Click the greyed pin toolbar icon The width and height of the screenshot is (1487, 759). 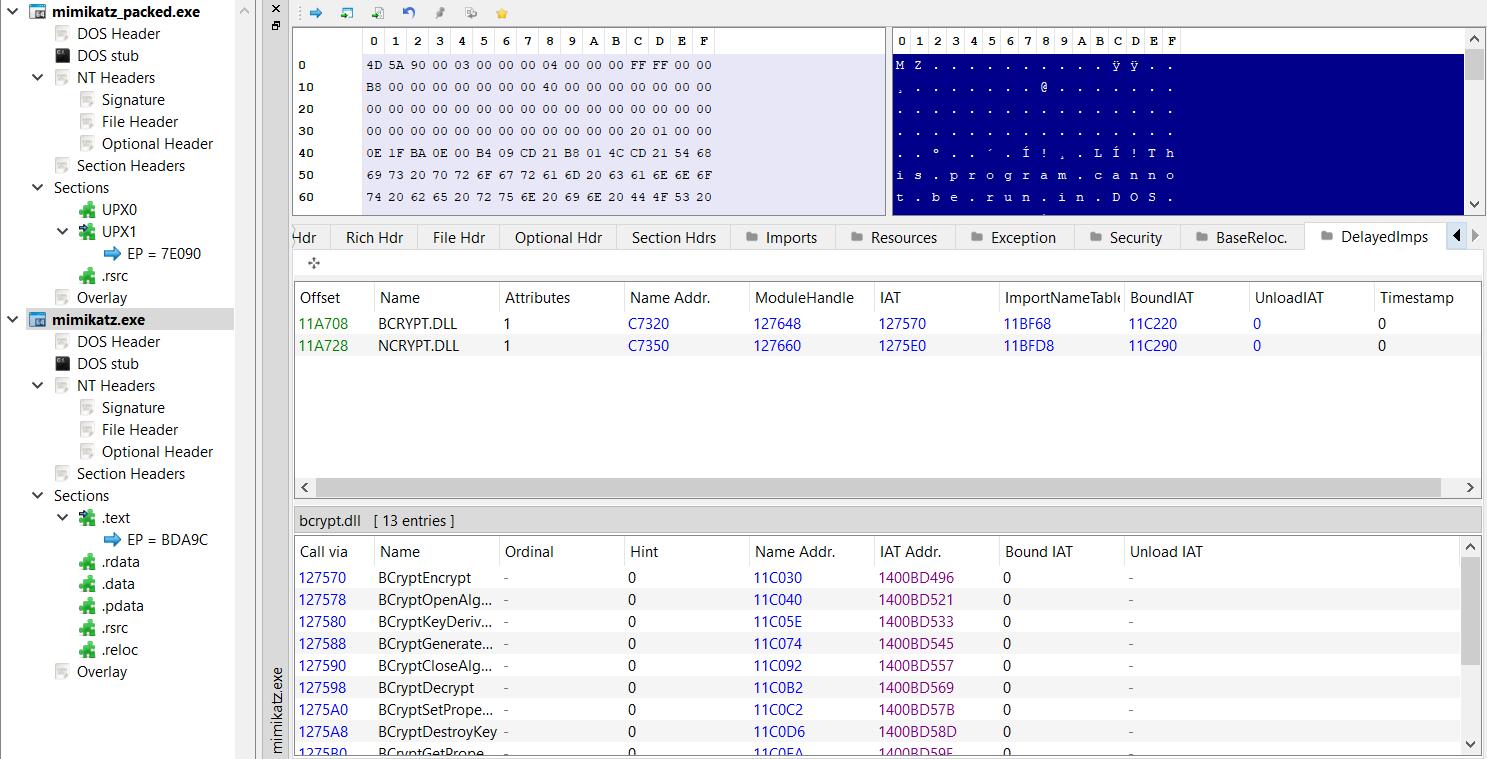coord(440,13)
